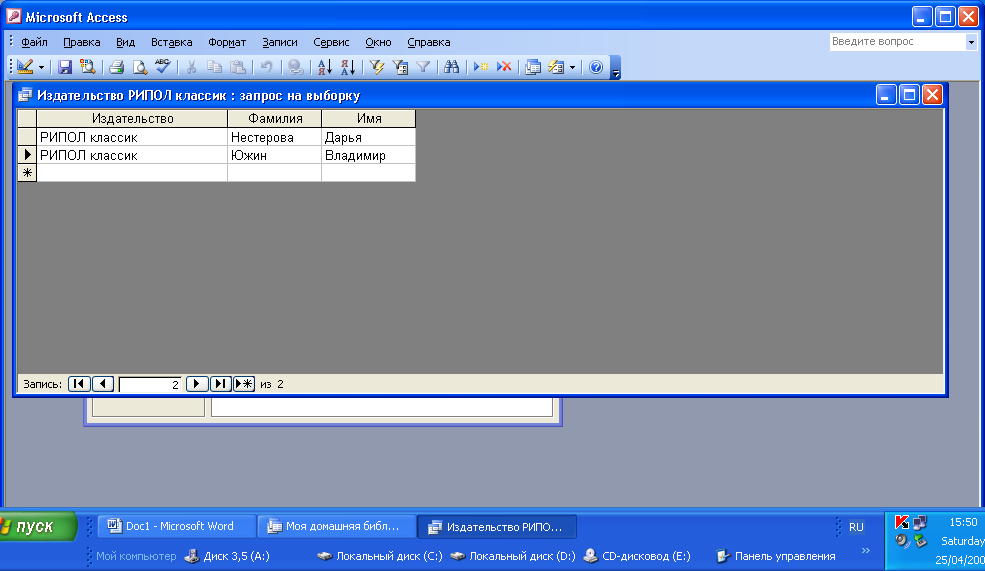Click the File Search icon
The height and width of the screenshot is (571, 985).
tap(87, 67)
